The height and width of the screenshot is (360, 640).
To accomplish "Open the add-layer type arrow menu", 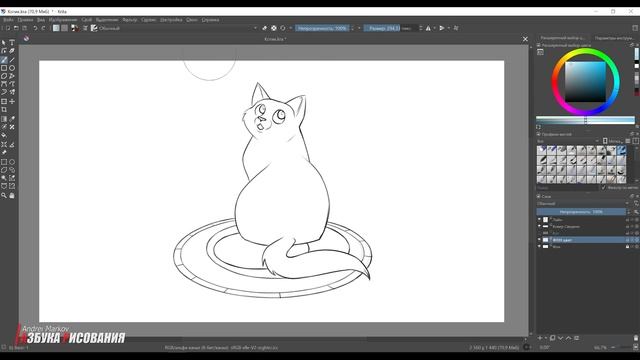I will [545, 338].
